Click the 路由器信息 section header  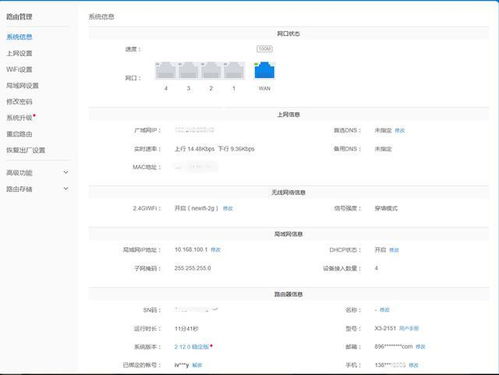tap(288, 294)
